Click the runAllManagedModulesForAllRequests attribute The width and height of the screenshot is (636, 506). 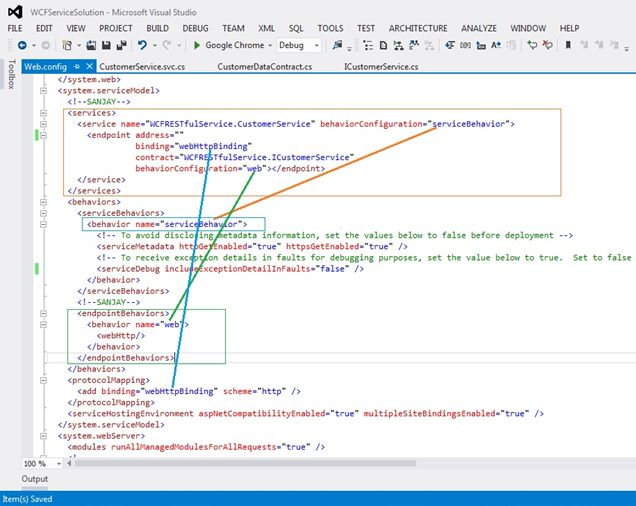pyautogui.click(x=194, y=447)
